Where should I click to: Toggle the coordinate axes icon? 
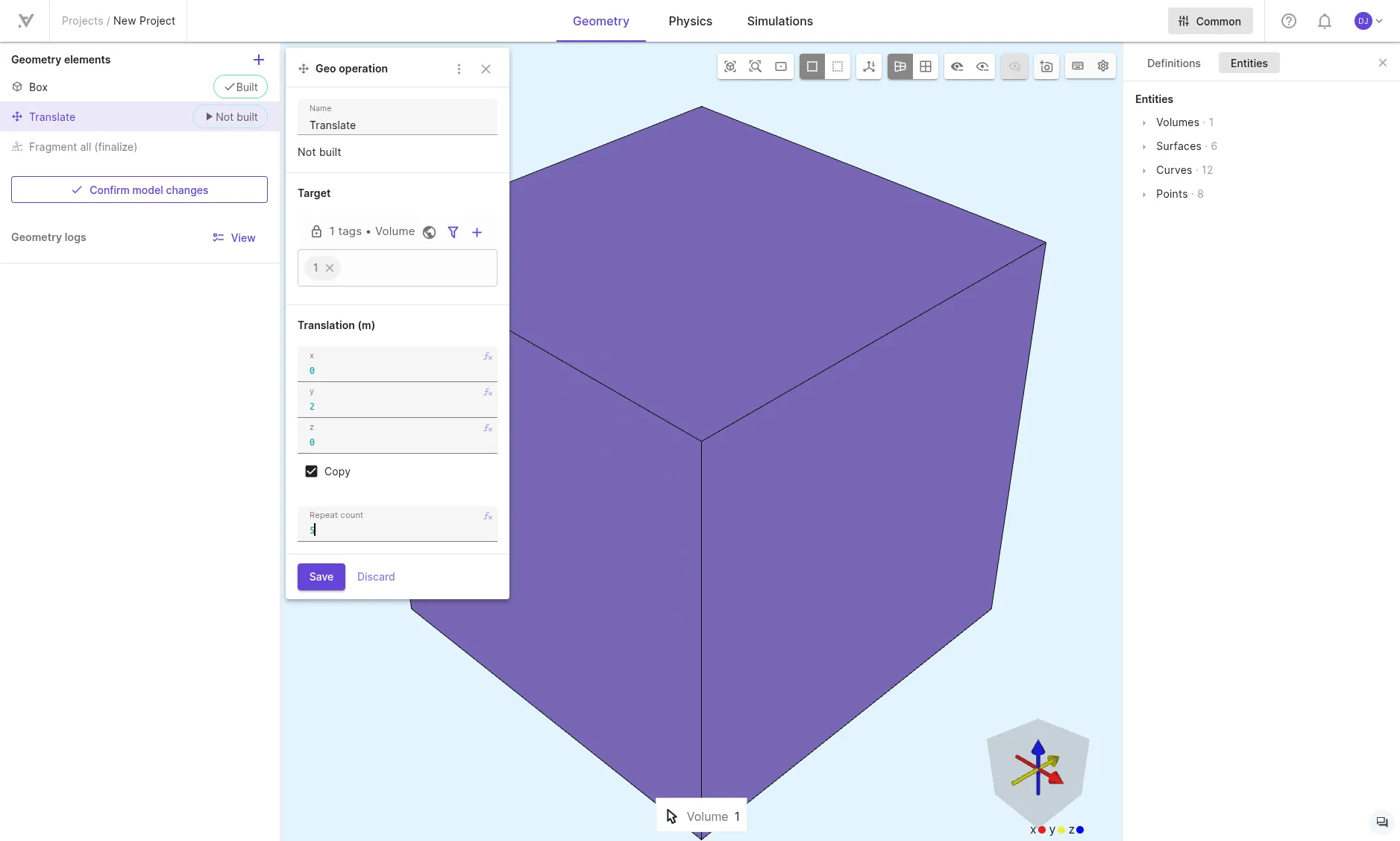coord(869,66)
